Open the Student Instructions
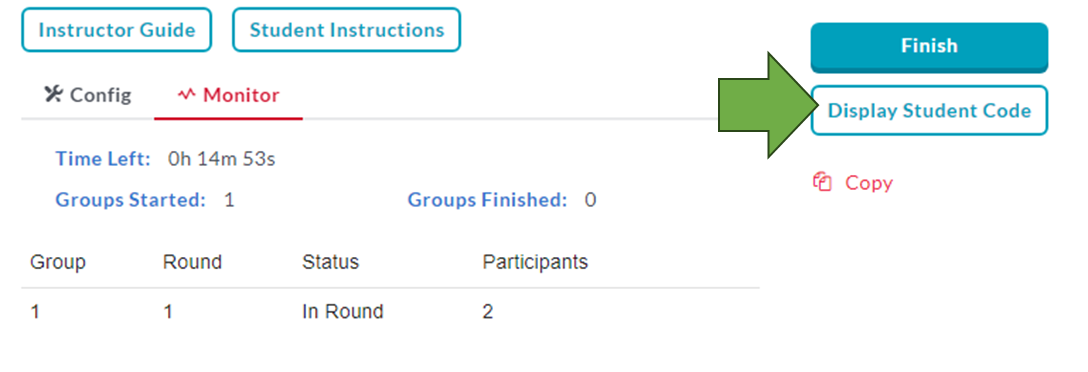1088x372 pixels. click(x=346, y=30)
